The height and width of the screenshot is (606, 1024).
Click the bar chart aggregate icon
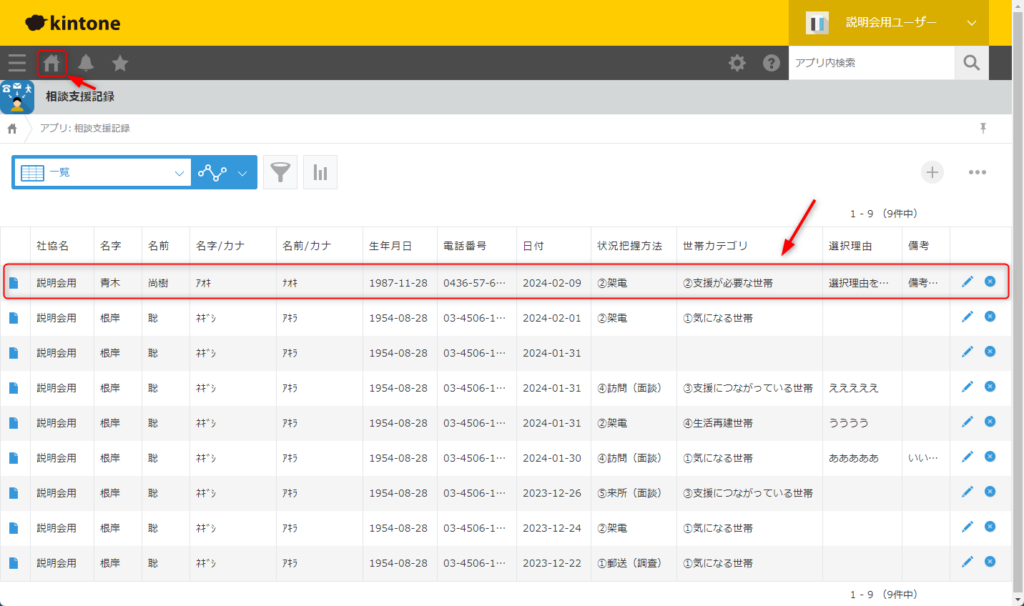[x=320, y=172]
